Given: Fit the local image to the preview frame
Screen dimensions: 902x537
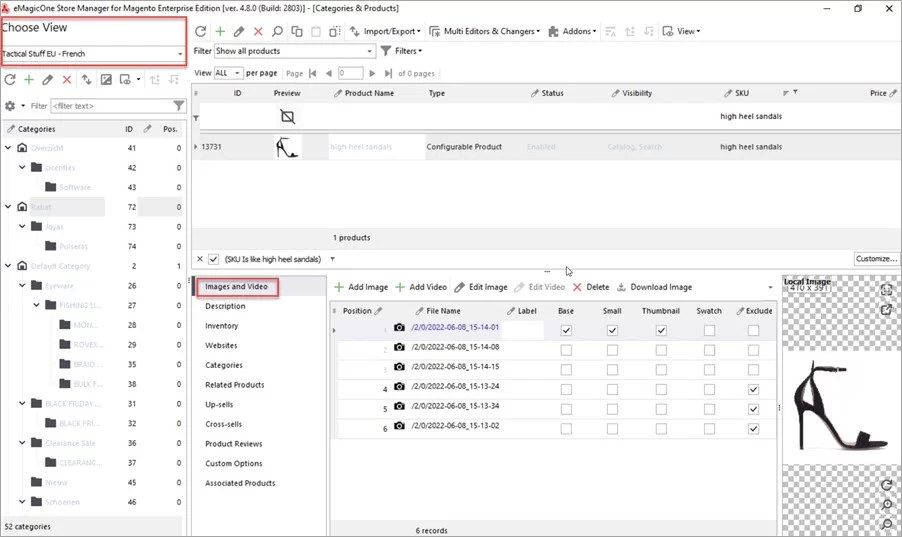Looking at the screenshot, I should (886, 290).
